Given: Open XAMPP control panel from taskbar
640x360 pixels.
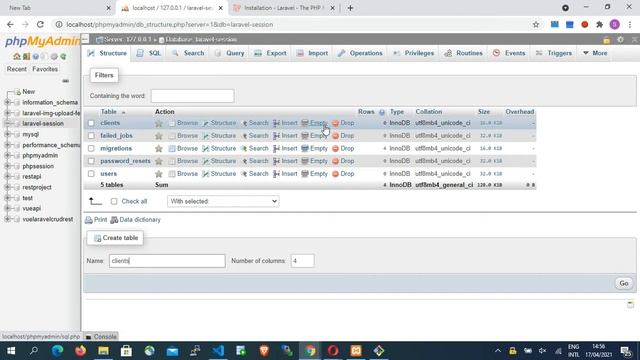Looking at the screenshot, I should [x=356, y=351].
